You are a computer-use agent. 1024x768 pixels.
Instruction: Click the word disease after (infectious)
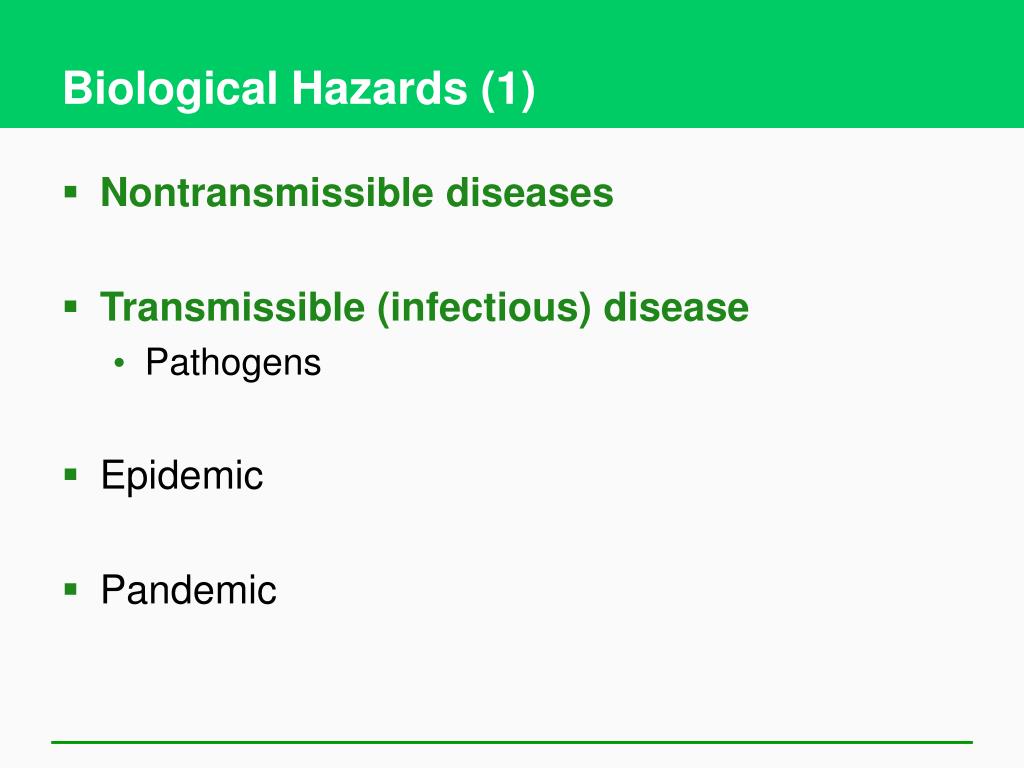[676, 307]
